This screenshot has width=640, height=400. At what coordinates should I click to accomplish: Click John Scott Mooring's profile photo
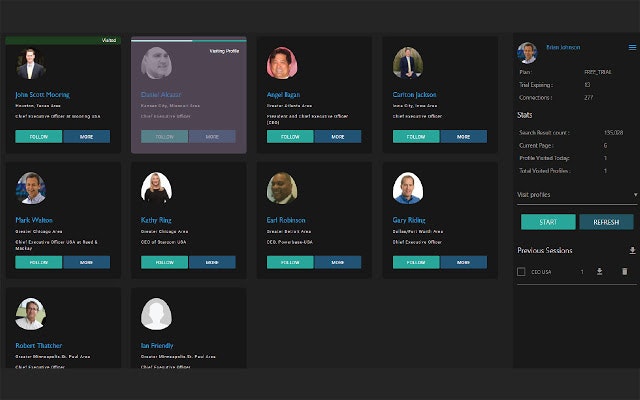pos(31,63)
